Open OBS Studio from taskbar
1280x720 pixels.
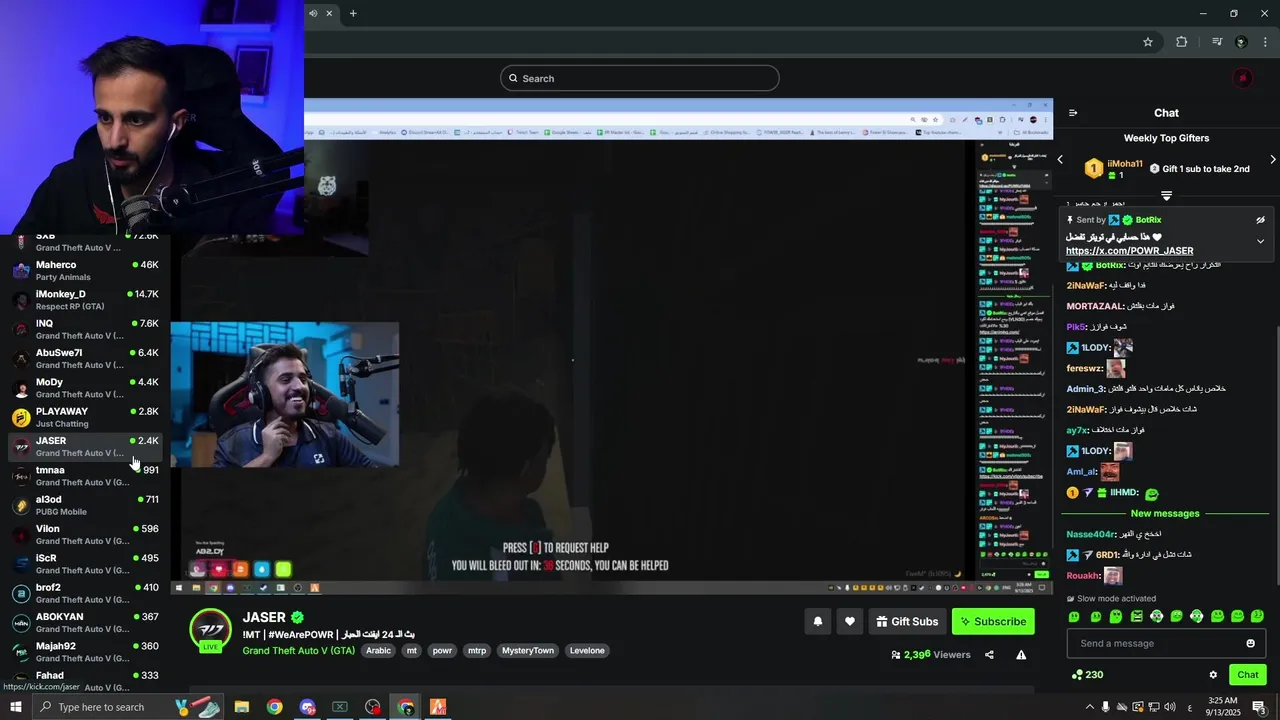373,707
